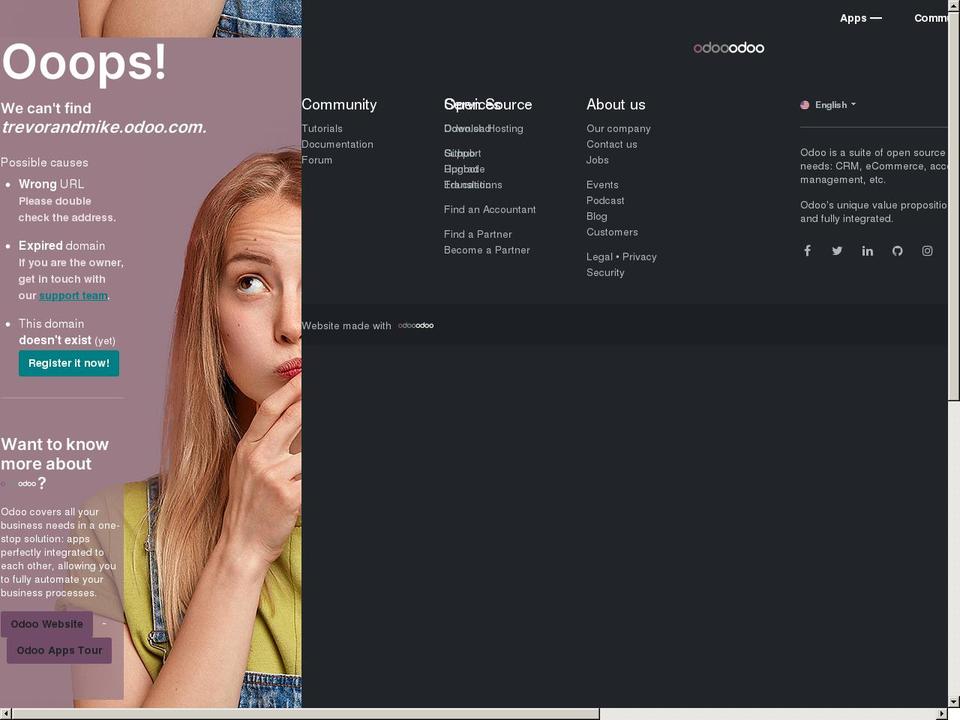Click the About us heading
Image resolution: width=960 pixels, height=720 pixels.
coord(616,105)
